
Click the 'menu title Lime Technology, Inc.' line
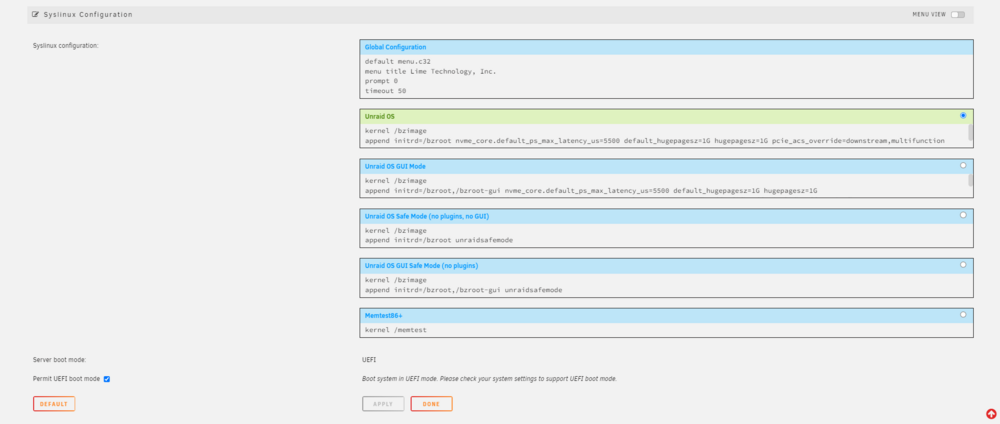tap(430, 71)
